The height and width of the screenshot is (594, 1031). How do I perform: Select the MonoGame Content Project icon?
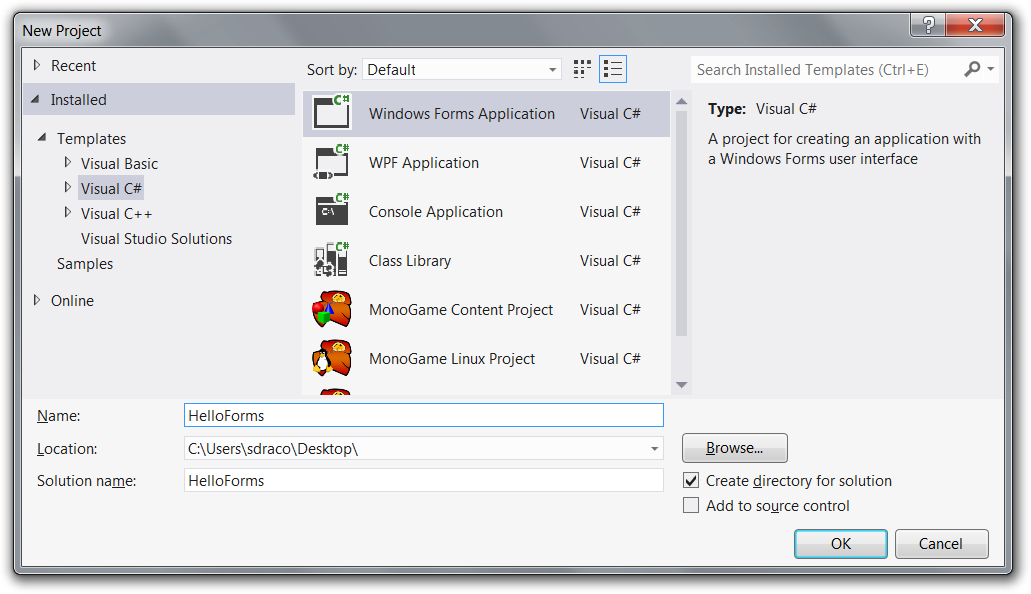[331, 309]
